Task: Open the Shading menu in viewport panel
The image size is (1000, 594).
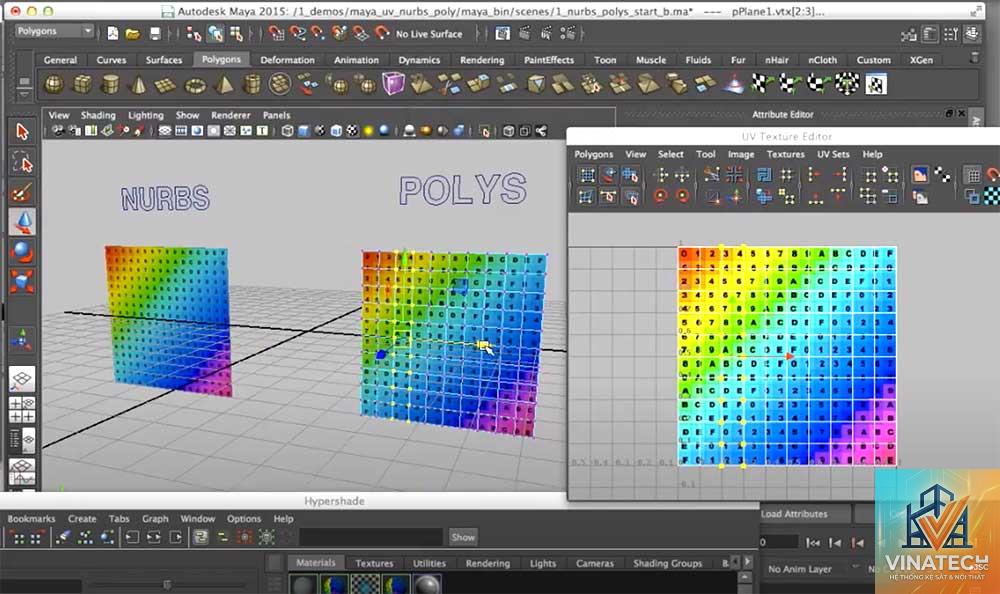Action: click(98, 115)
